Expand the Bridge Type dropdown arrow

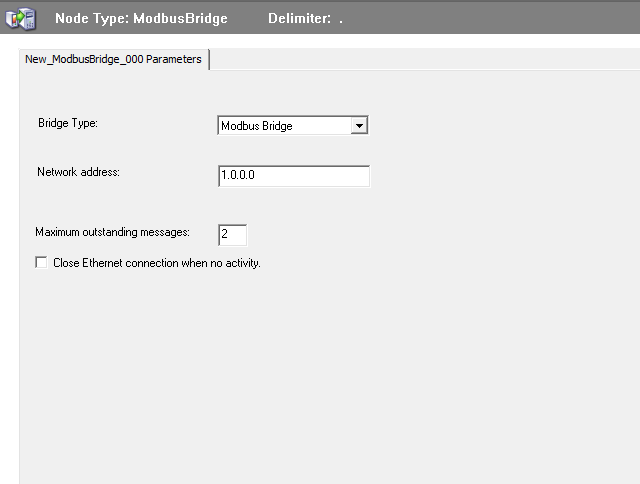360,126
